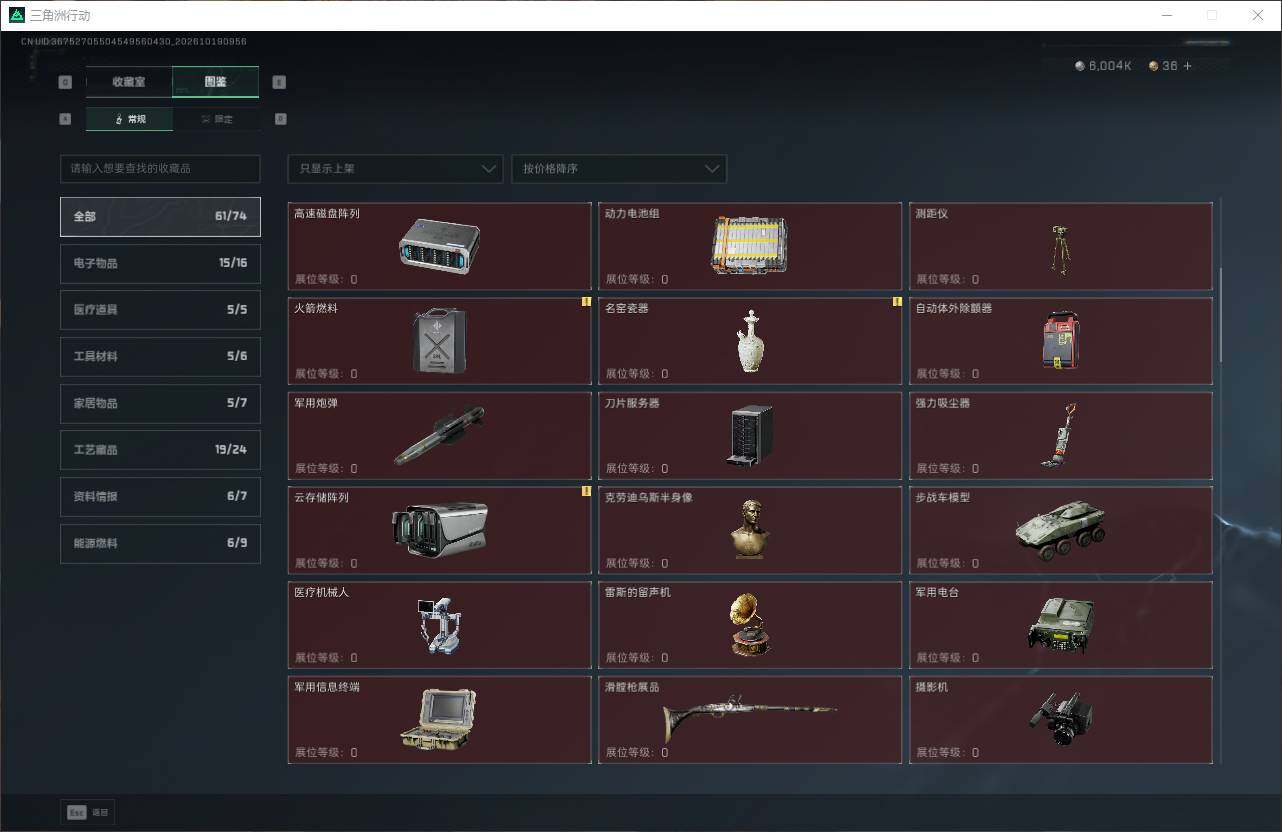Choose the 家居物品 5/7 category

[160, 403]
